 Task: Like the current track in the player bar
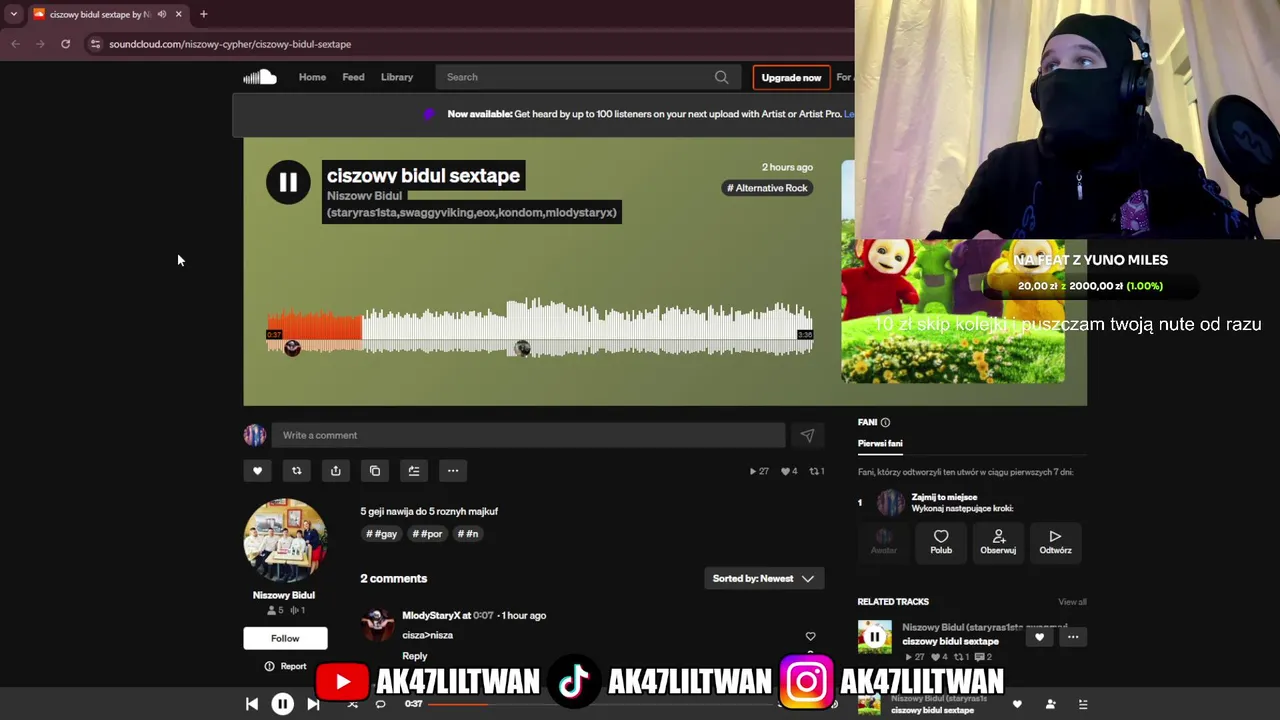[1017, 704]
